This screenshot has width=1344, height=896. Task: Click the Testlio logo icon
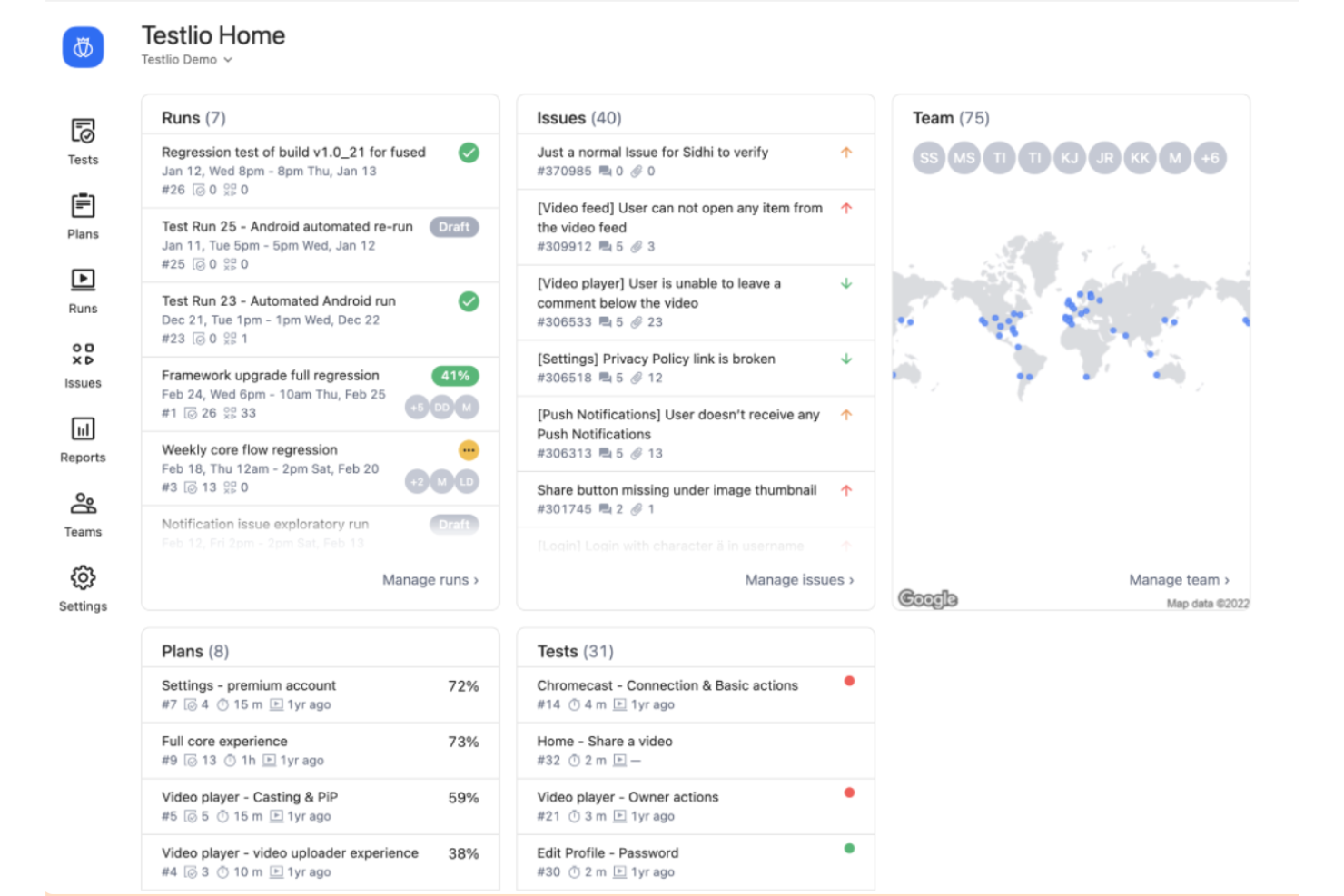click(x=83, y=46)
